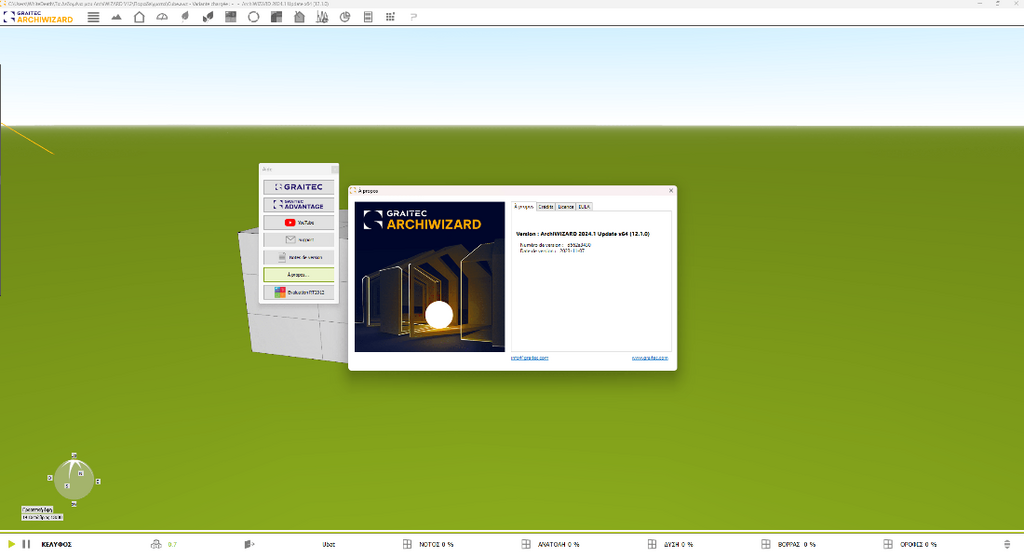
Task: Click the compactness icon beside 0.7
Action: pos(156,544)
